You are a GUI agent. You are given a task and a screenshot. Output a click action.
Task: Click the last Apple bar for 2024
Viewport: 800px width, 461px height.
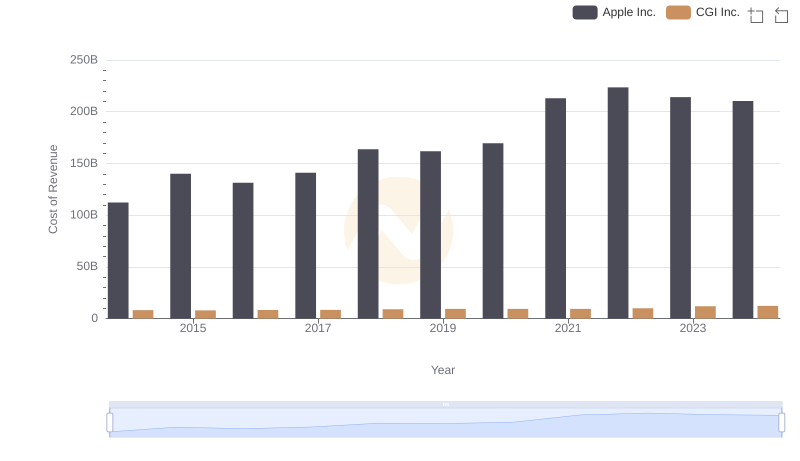pos(743,210)
